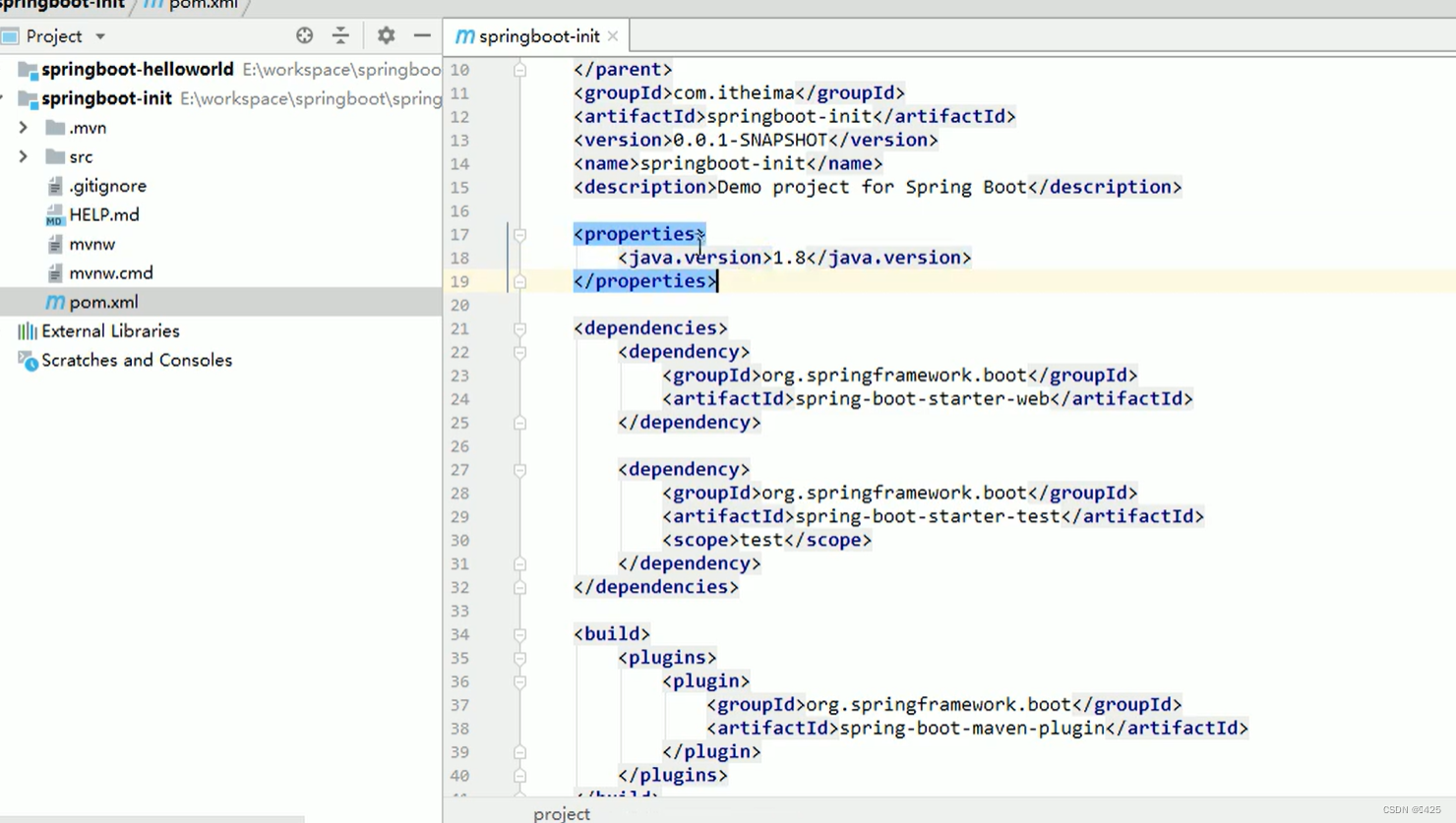1456x823 pixels.
Task: Select the mvnw.cmd file
Action: coord(111,272)
